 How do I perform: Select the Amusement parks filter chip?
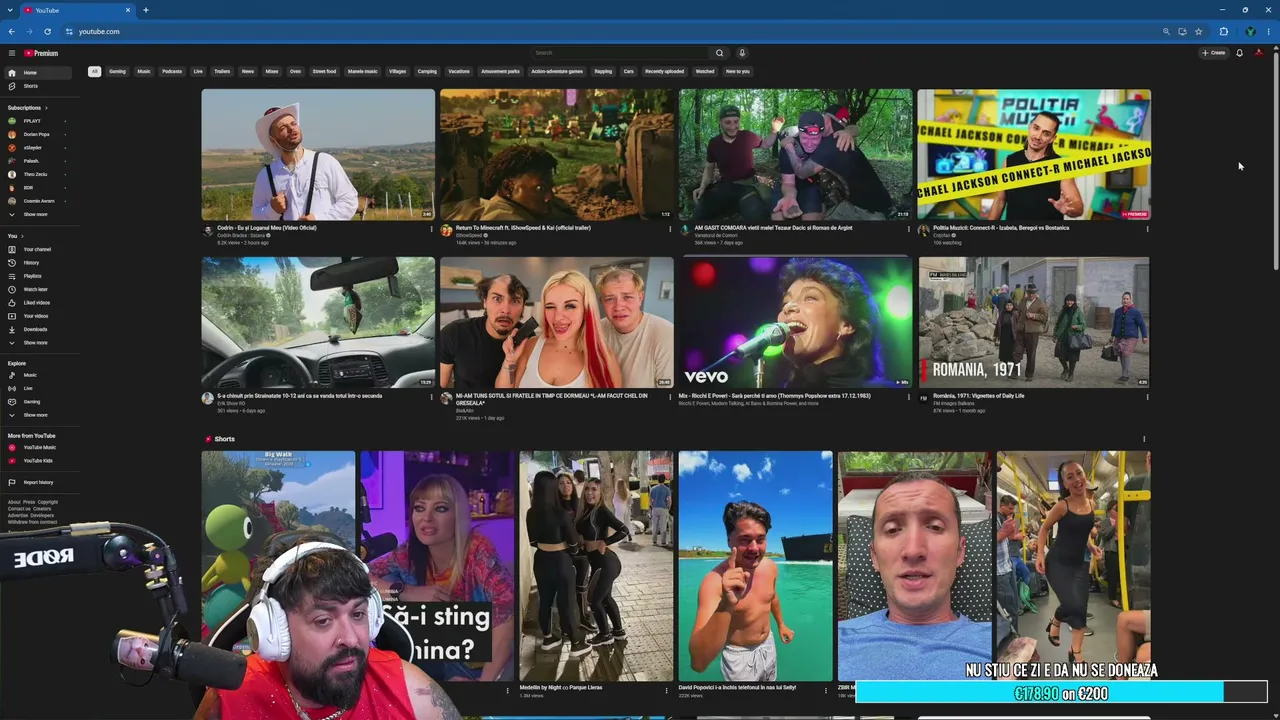[x=500, y=71]
